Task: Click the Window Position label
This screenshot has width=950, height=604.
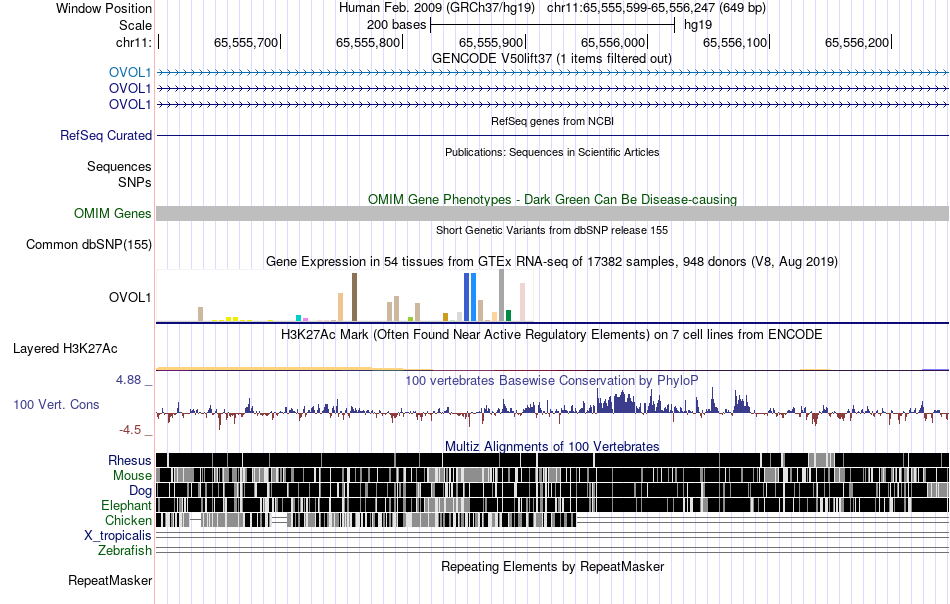Action: [x=104, y=8]
